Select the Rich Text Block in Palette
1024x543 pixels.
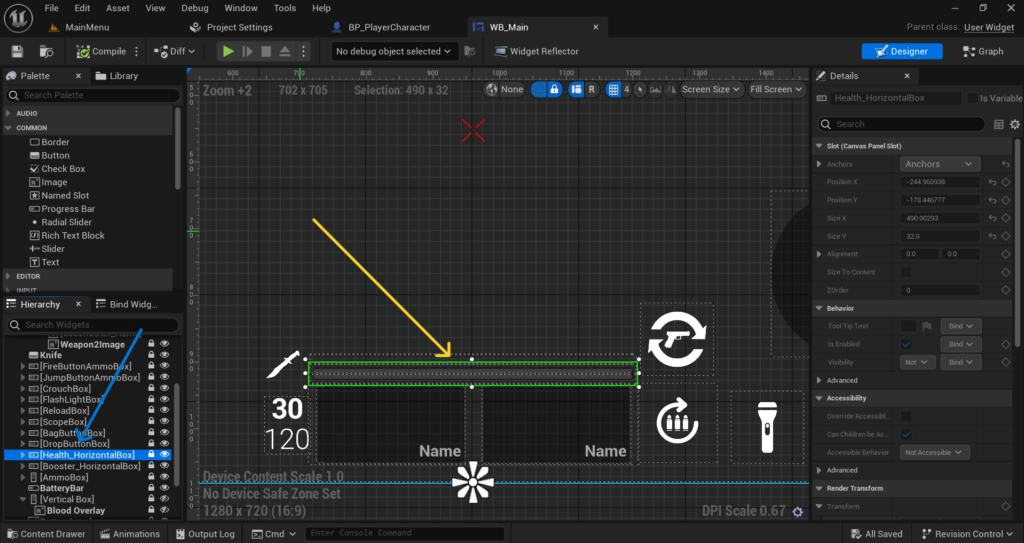tap(67, 236)
